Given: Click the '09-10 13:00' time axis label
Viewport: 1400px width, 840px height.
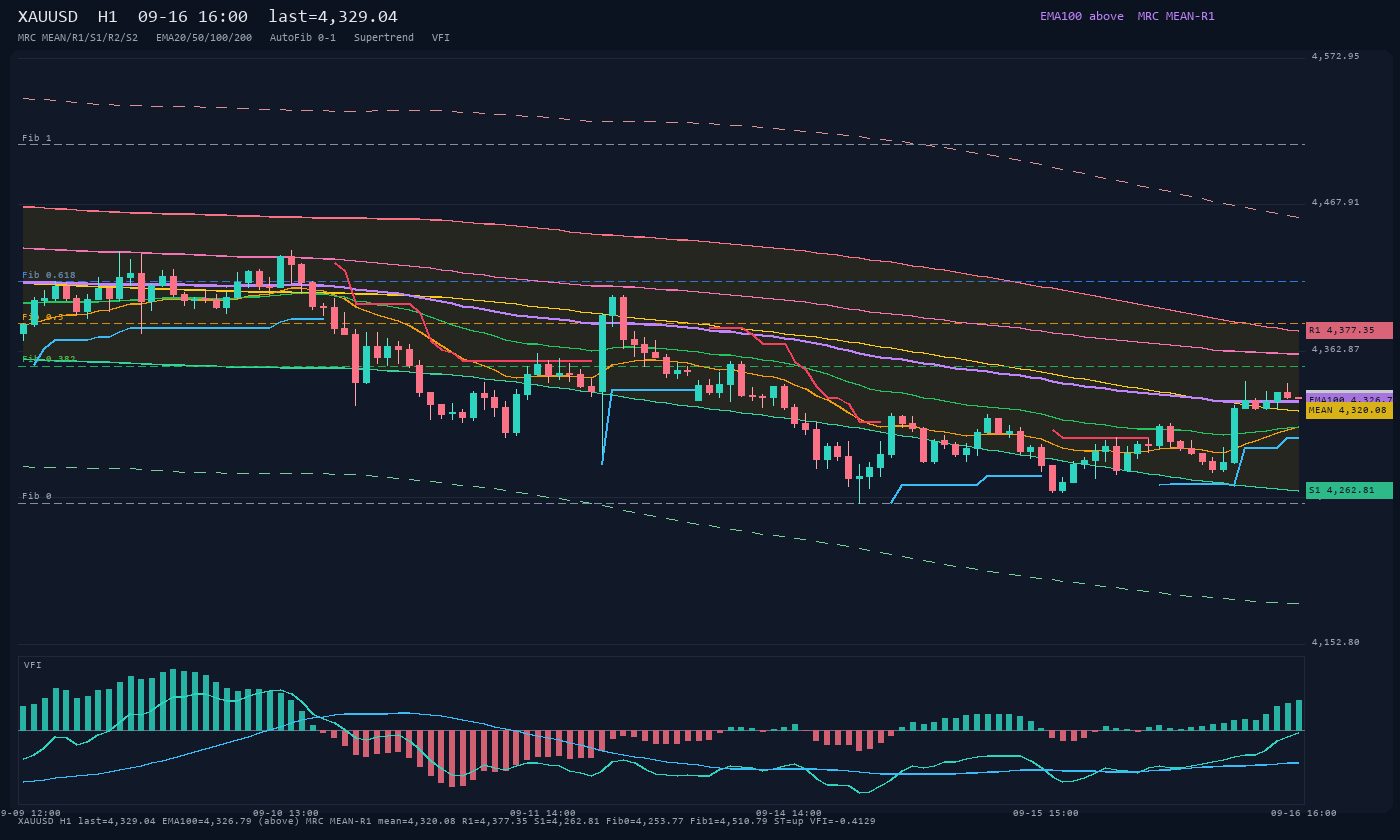Looking at the screenshot, I should [x=286, y=813].
